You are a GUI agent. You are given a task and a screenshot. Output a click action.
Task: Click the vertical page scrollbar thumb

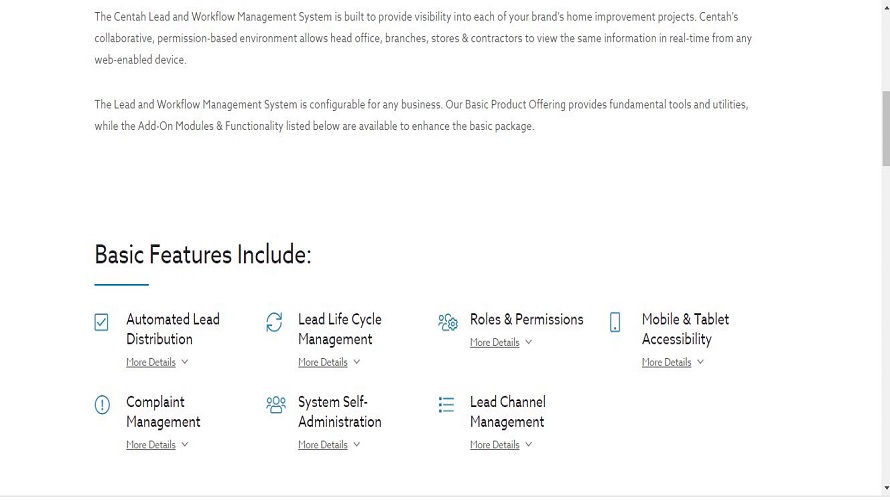[885, 128]
